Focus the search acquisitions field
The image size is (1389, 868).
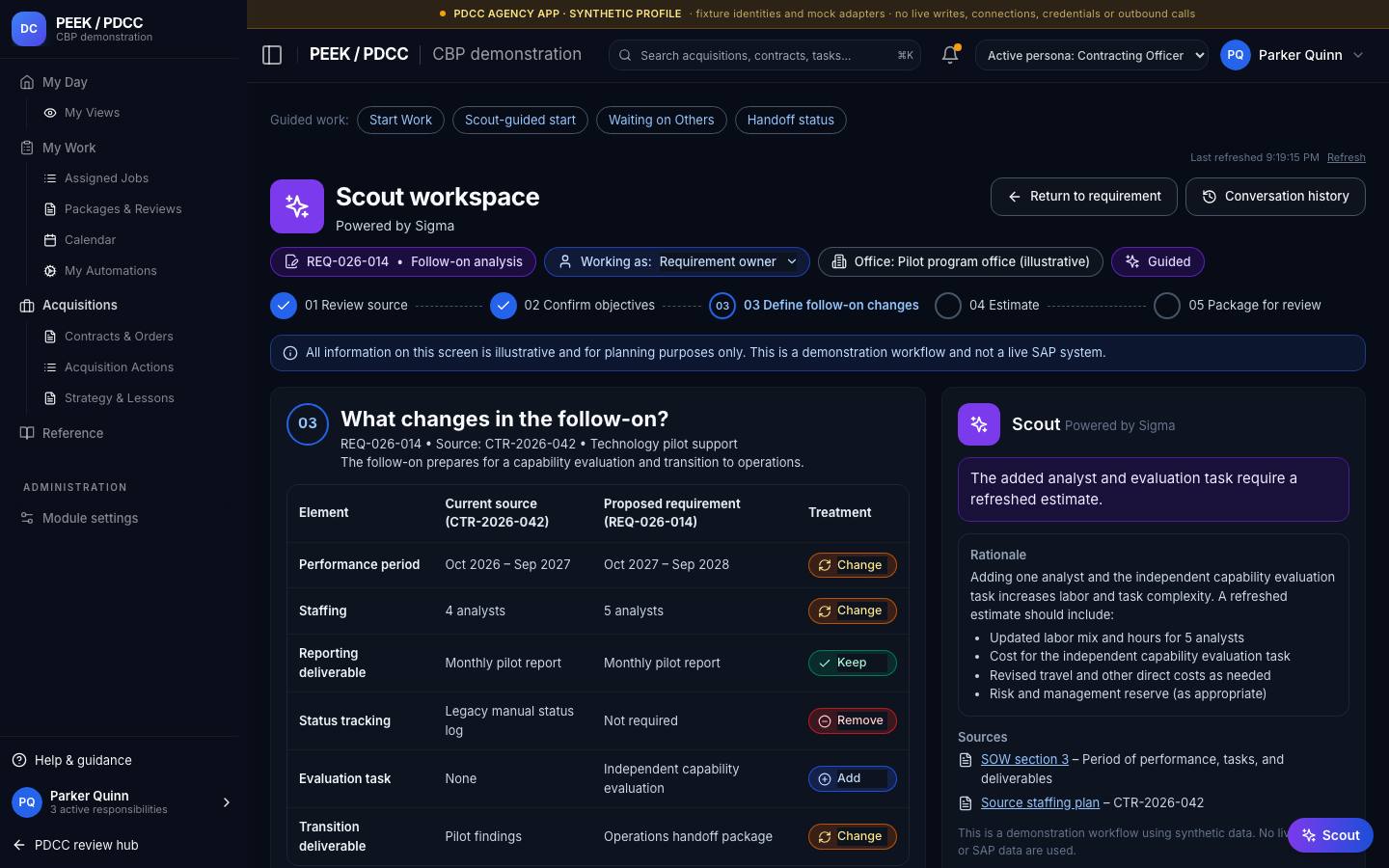[x=765, y=55]
